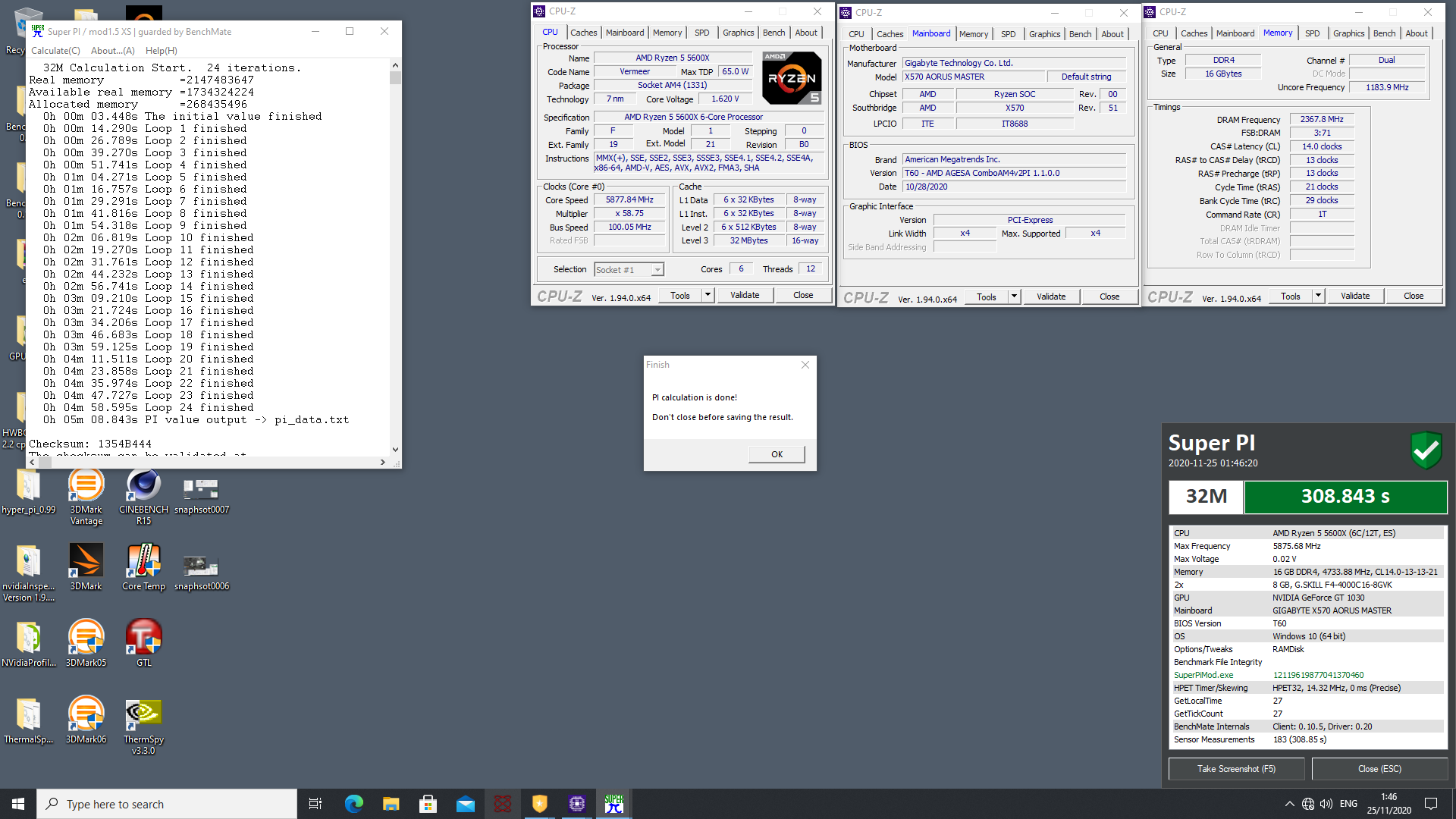
Task: Click the taskbar clock showing 1:46
Action: click(1389, 804)
